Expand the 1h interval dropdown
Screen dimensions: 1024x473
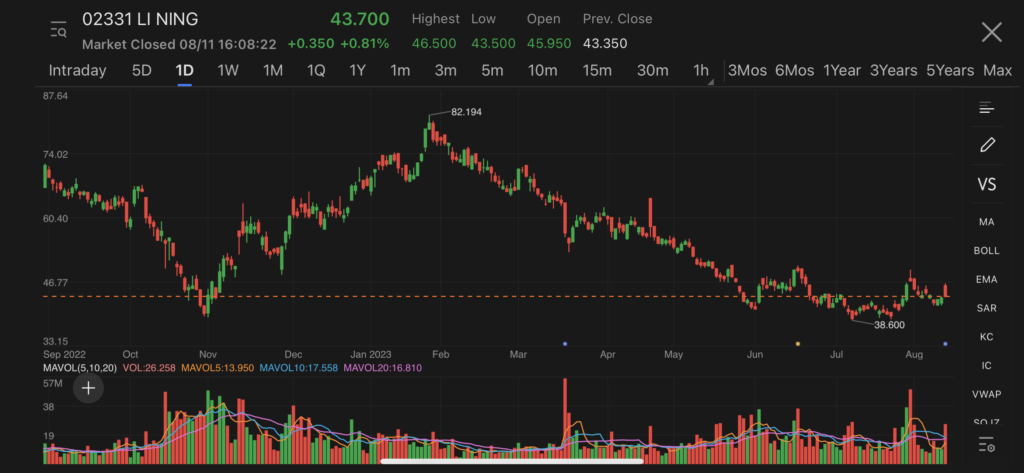click(x=702, y=71)
